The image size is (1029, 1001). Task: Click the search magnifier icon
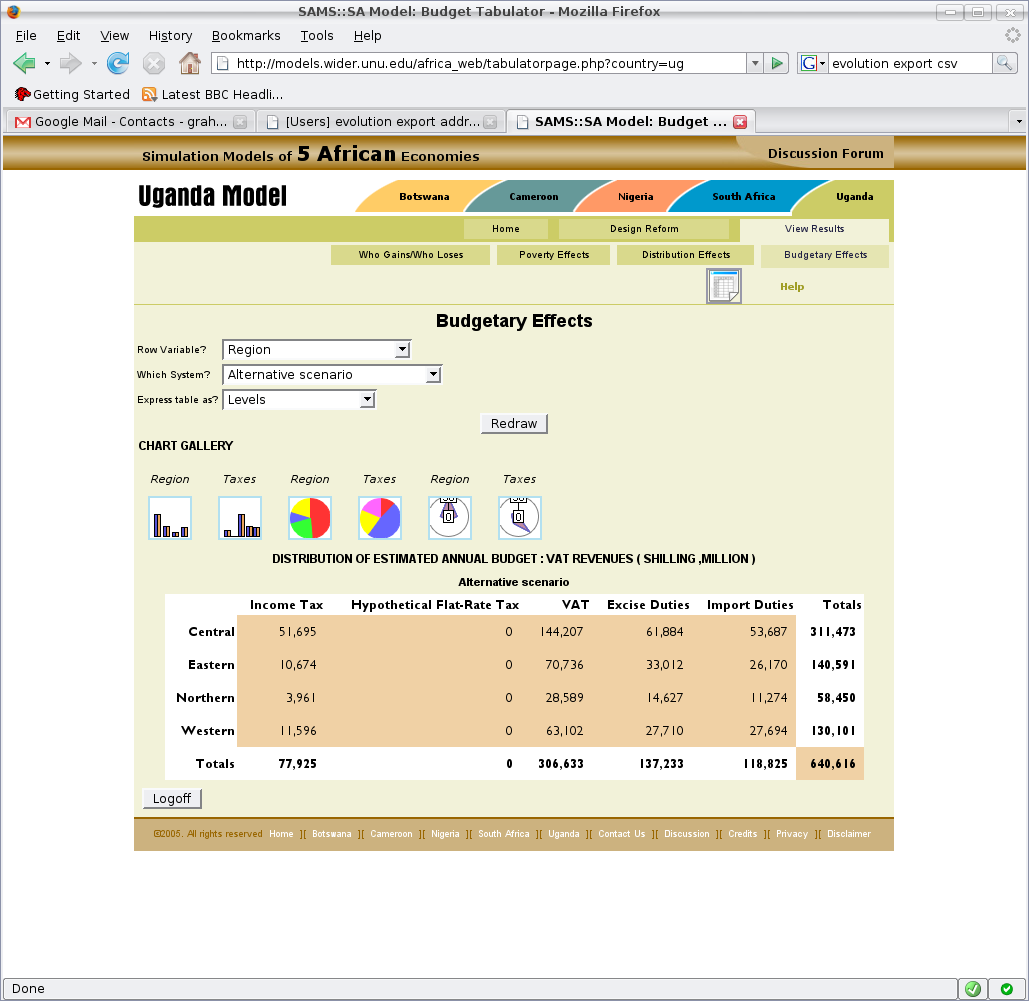tap(1004, 63)
